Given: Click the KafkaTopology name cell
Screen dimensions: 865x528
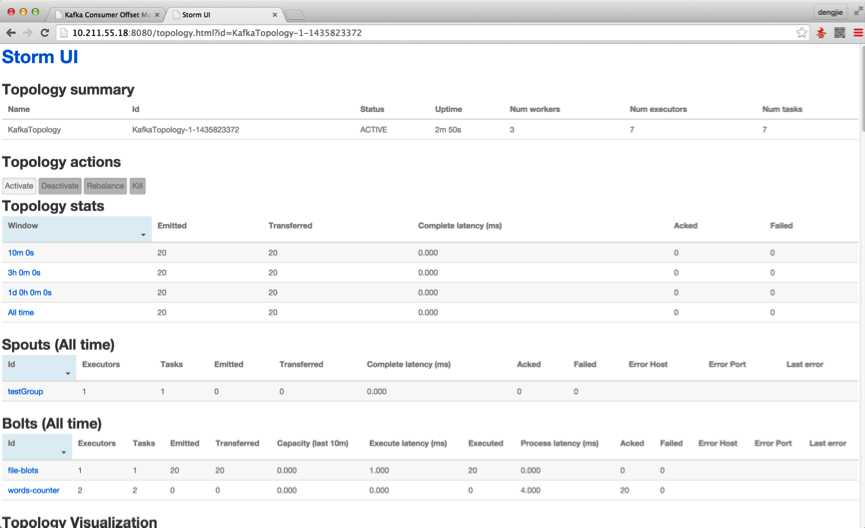Looking at the screenshot, I should coord(34,130).
